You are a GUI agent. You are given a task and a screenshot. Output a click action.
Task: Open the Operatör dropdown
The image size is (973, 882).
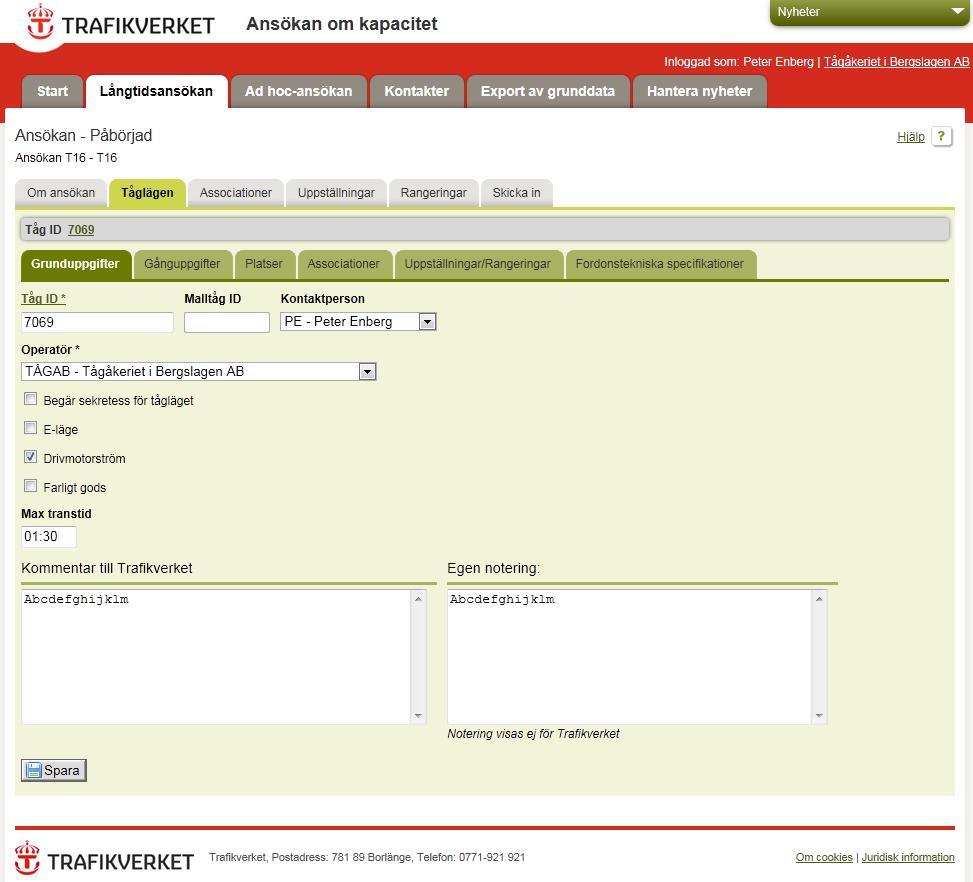(367, 371)
